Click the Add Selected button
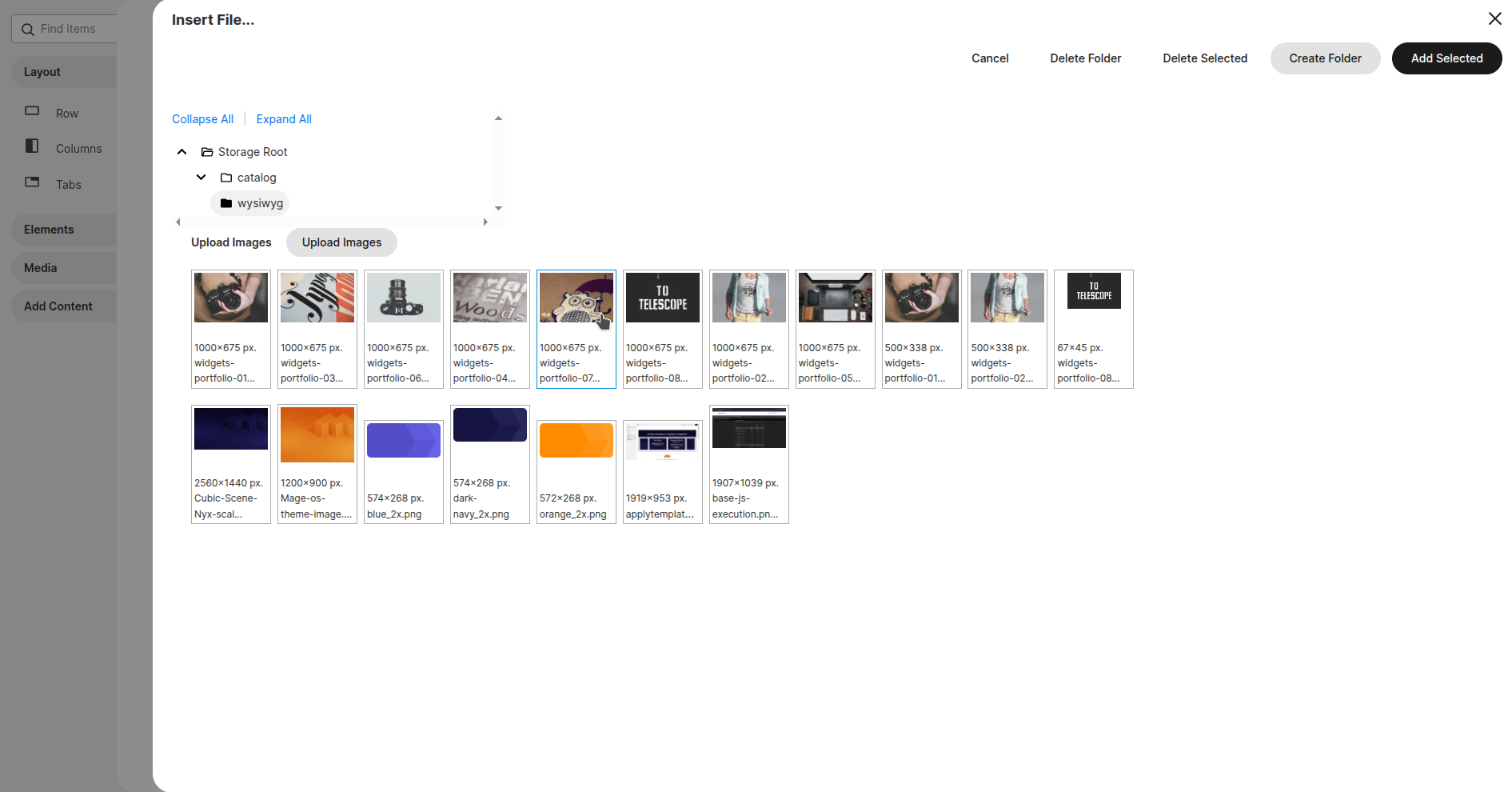 [1446, 58]
